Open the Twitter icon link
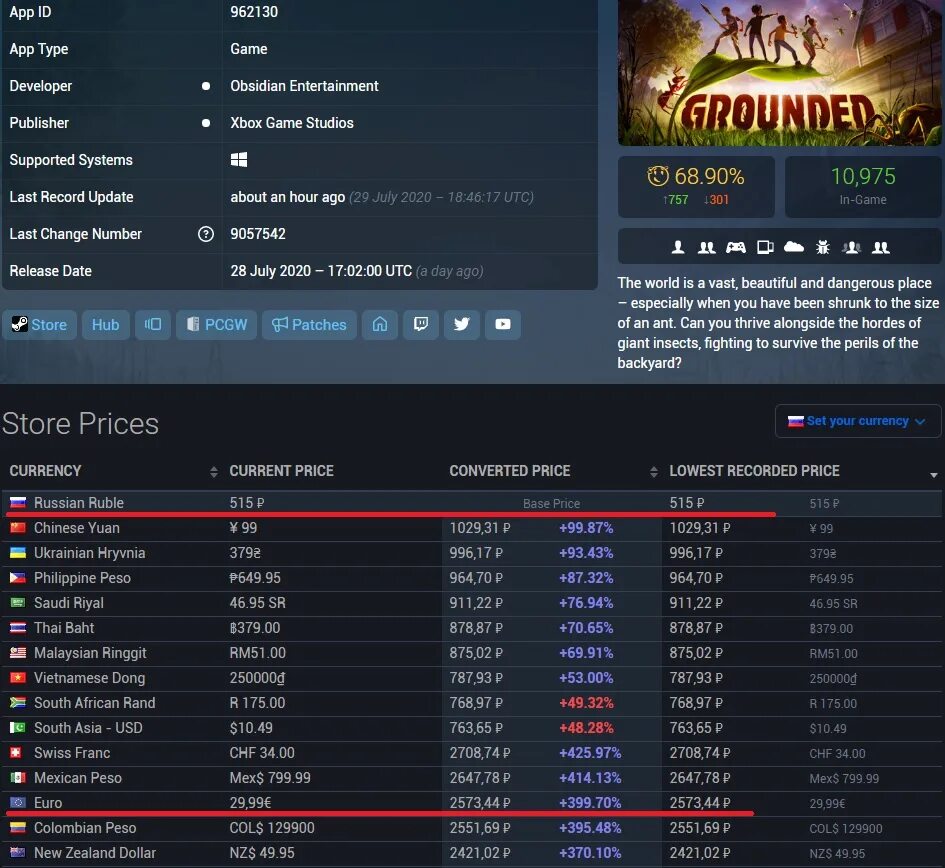 [x=461, y=324]
